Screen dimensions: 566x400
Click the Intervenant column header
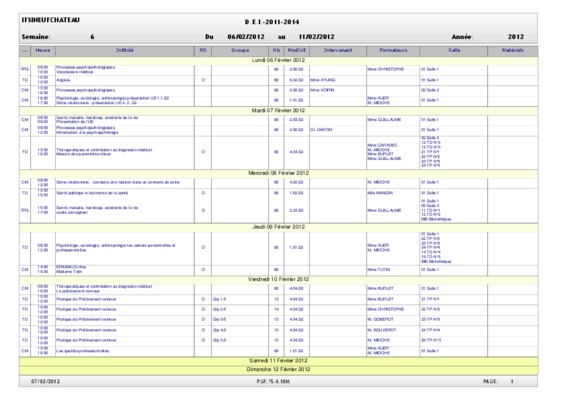pos(338,51)
